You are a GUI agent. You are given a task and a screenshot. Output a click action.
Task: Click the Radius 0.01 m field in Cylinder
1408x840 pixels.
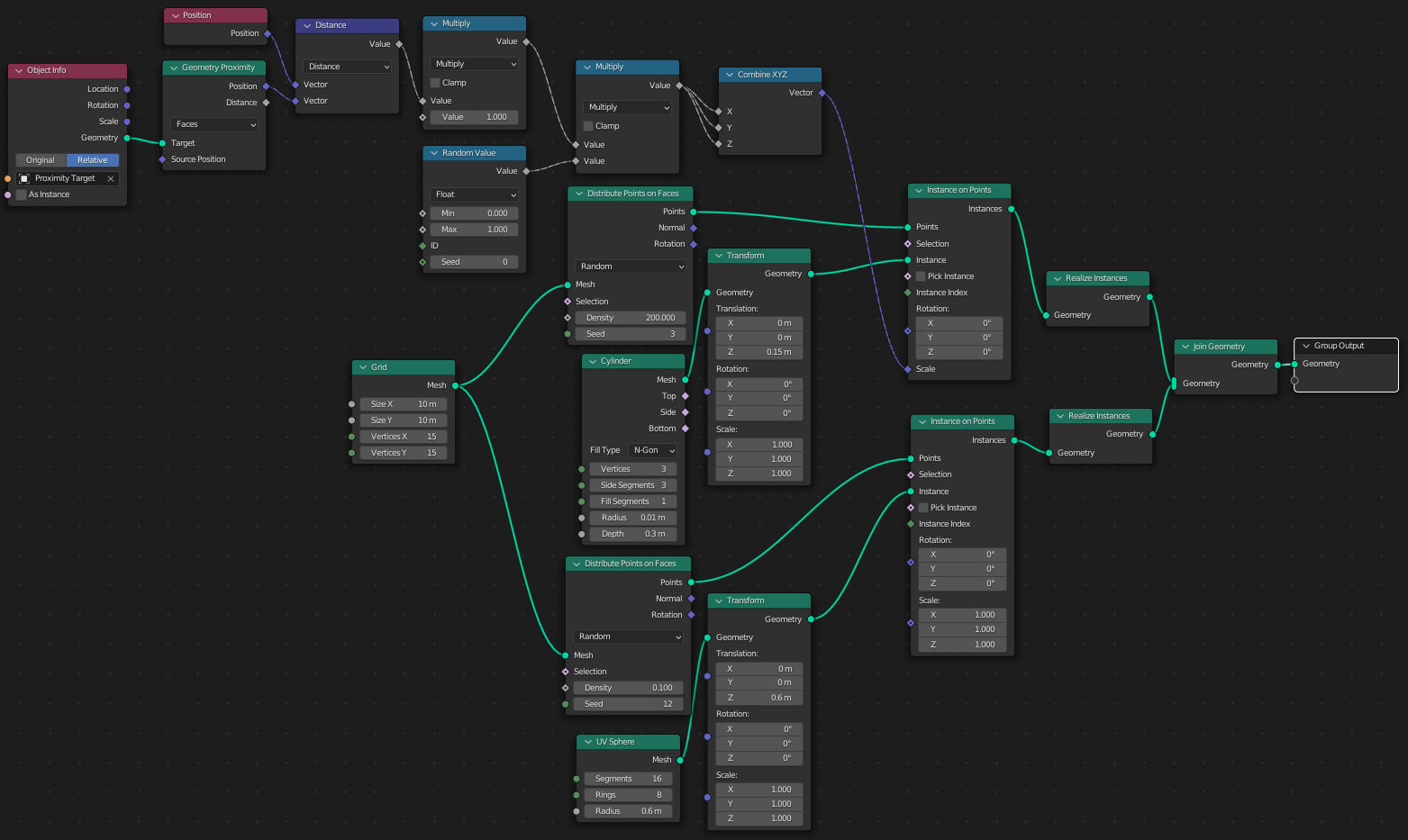pos(633,518)
